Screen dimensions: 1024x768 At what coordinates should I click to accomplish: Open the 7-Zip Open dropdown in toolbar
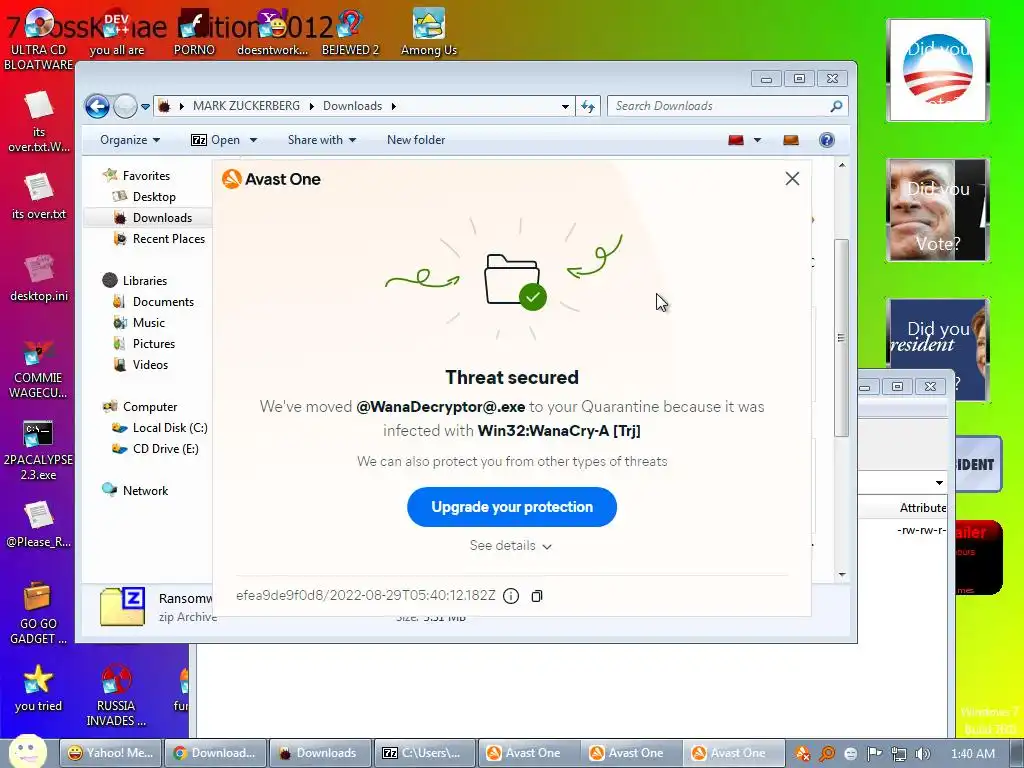(x=253, y=140)
